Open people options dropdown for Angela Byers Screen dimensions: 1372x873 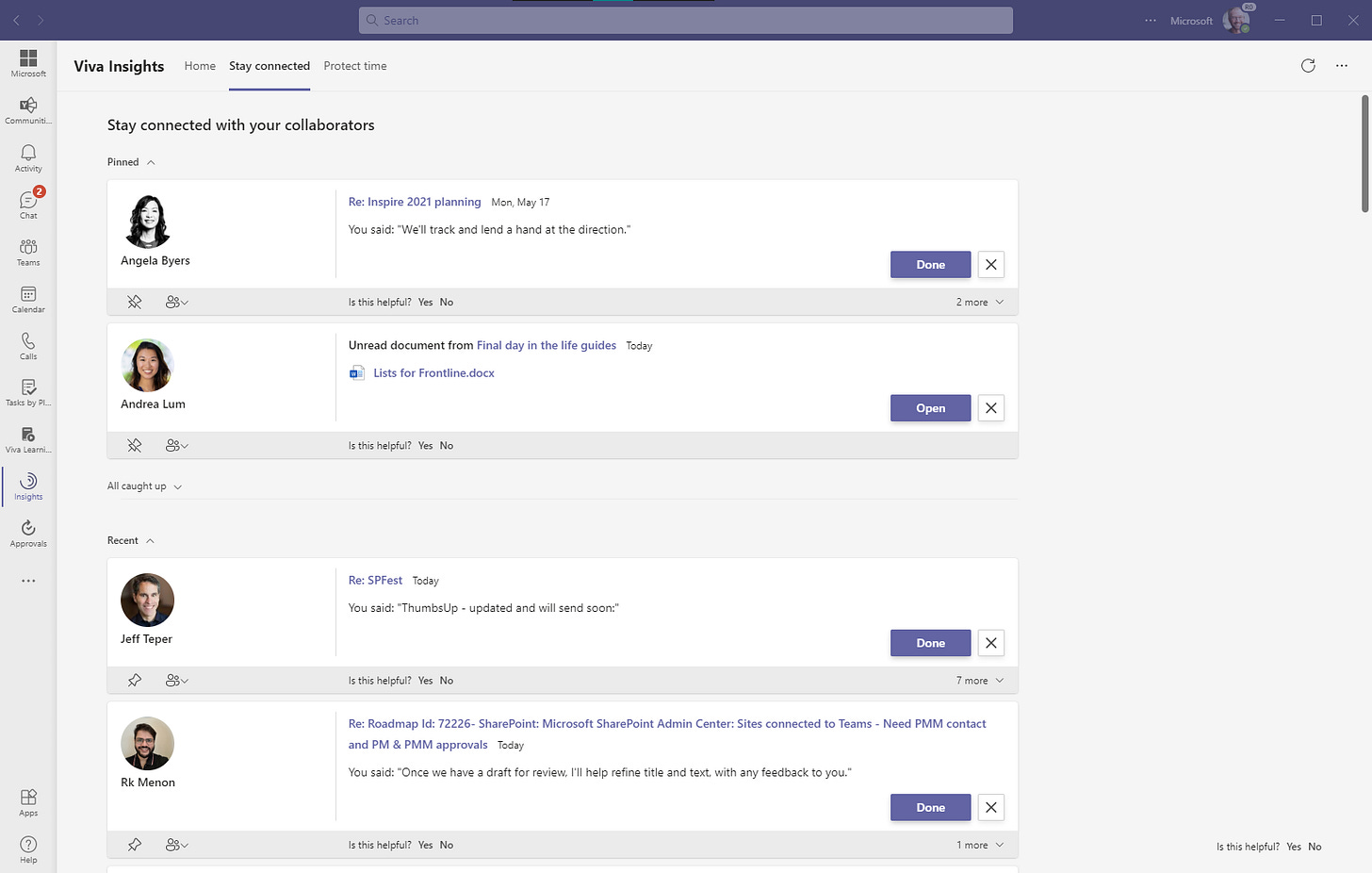pyautogui.click(x=176, y=302)
